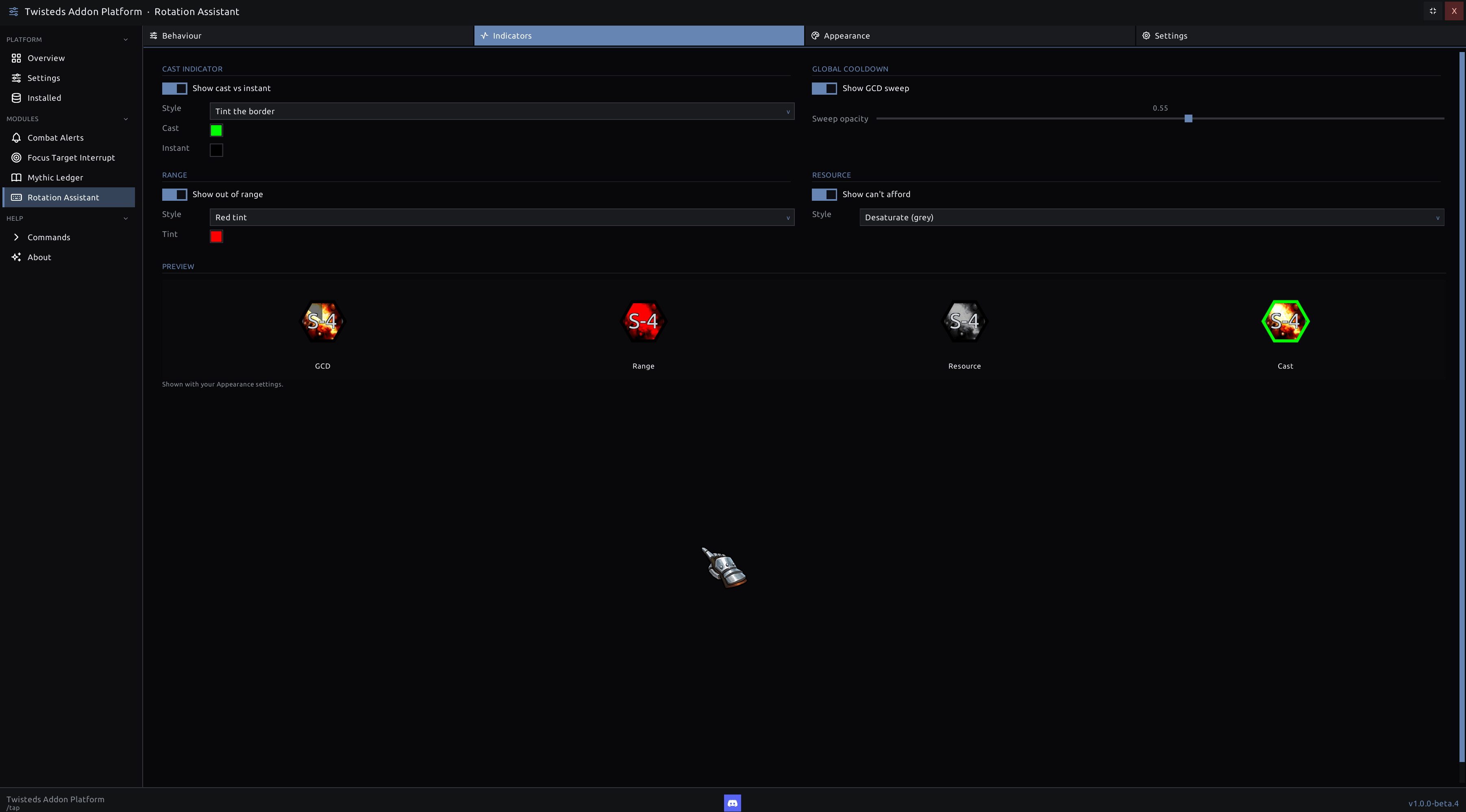Collapse the PLATFORM sidebar section
The image size is (1466, 812).
(67, 39)
